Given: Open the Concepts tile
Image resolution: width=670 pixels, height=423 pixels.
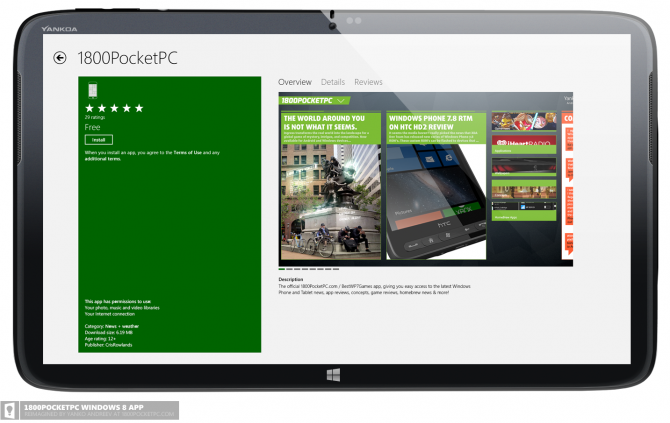Looking at the screenshot, I should tap(524, 189).
